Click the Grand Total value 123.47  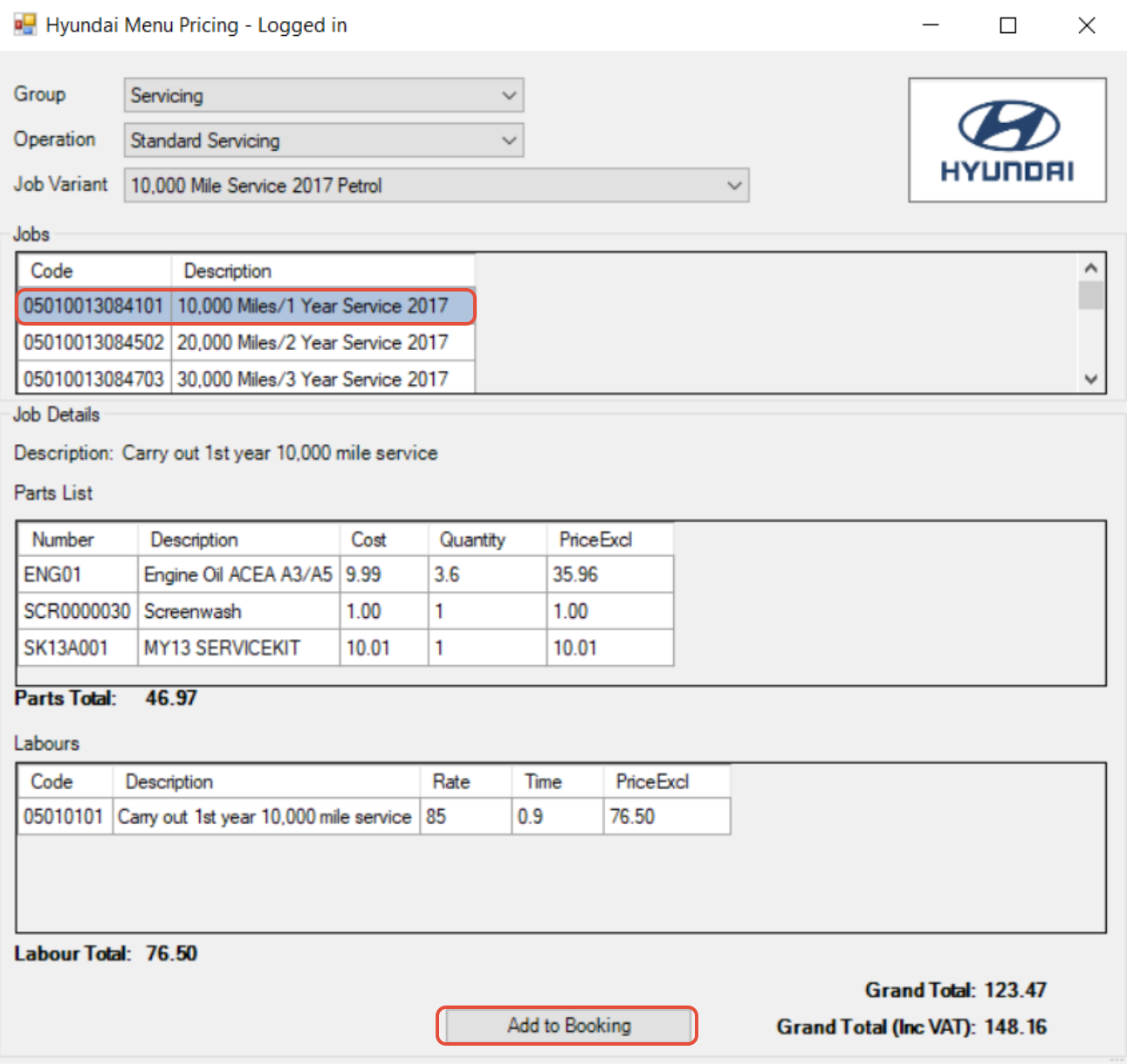tap(1015, 991)
